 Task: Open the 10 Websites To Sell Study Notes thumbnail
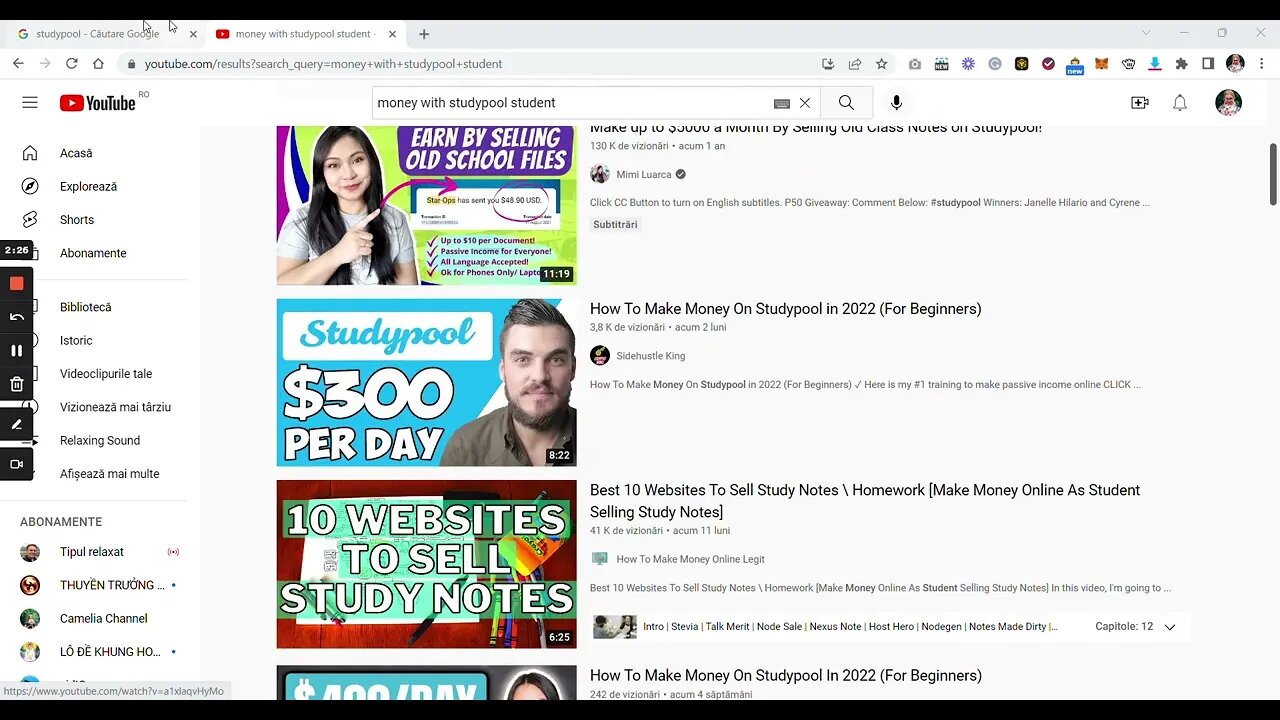pyautogui.click(x=427, y=564)
